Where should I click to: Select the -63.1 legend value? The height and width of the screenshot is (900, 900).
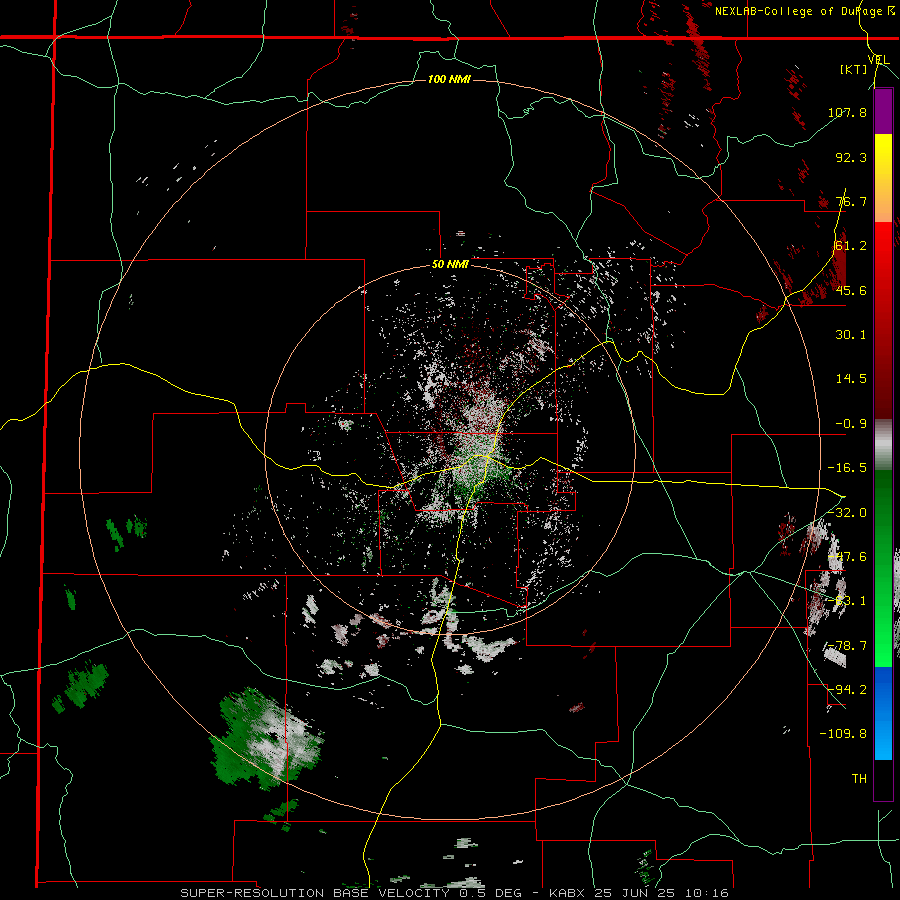847,601
